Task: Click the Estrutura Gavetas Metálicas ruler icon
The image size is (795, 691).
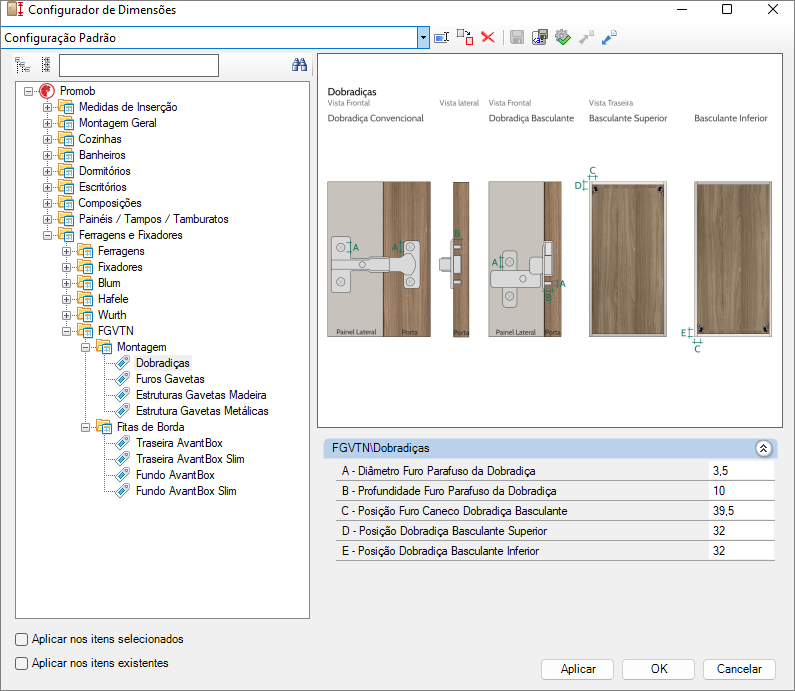Action: point(123,411)
